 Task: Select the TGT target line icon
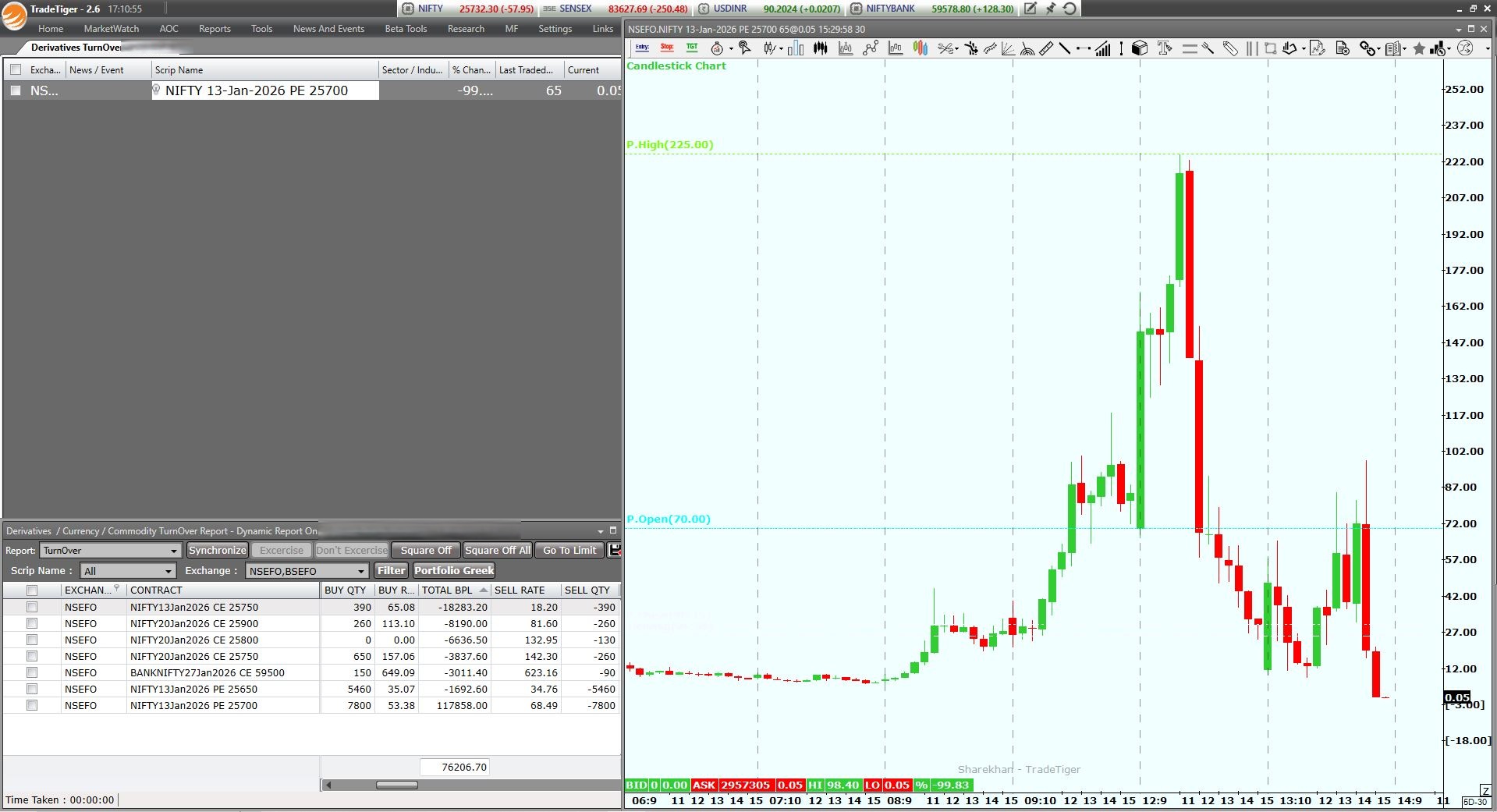coord(692,48)
